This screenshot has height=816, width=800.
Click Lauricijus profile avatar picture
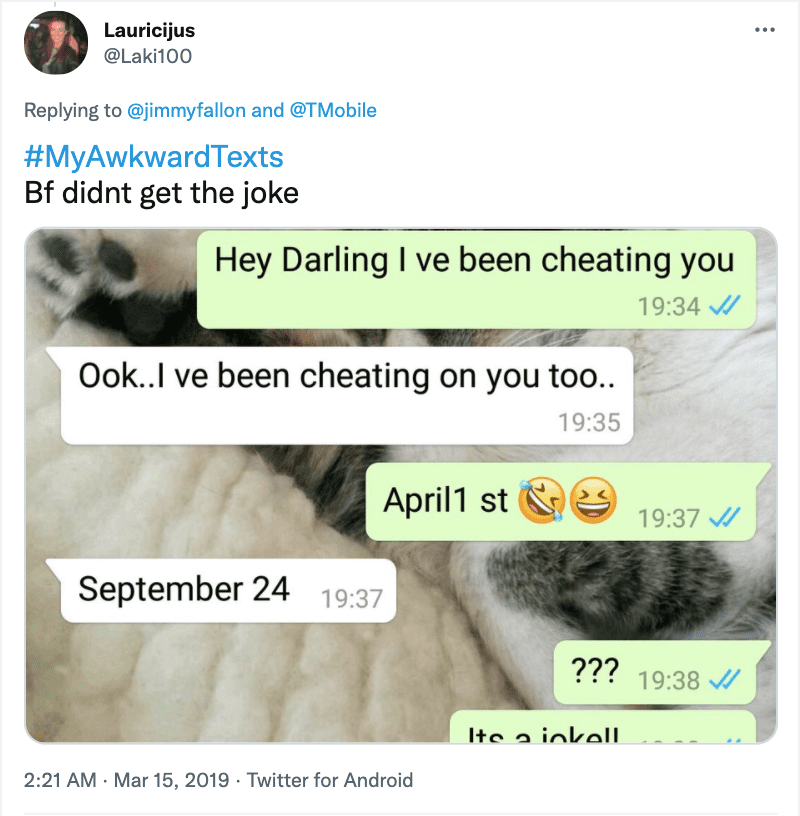point(56,43)
